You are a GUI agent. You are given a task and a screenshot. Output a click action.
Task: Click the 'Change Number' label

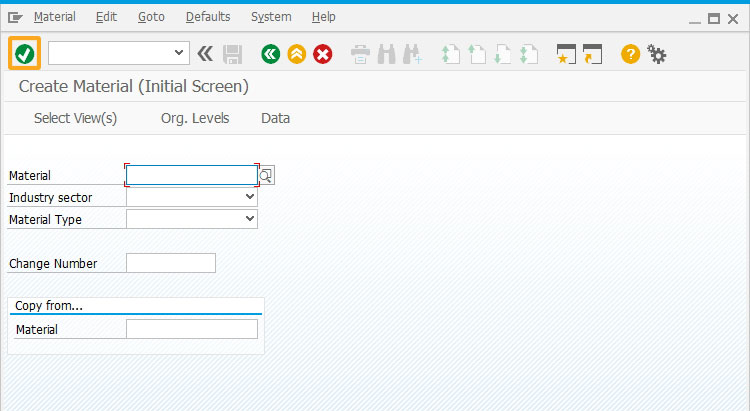tap(53, 264)
